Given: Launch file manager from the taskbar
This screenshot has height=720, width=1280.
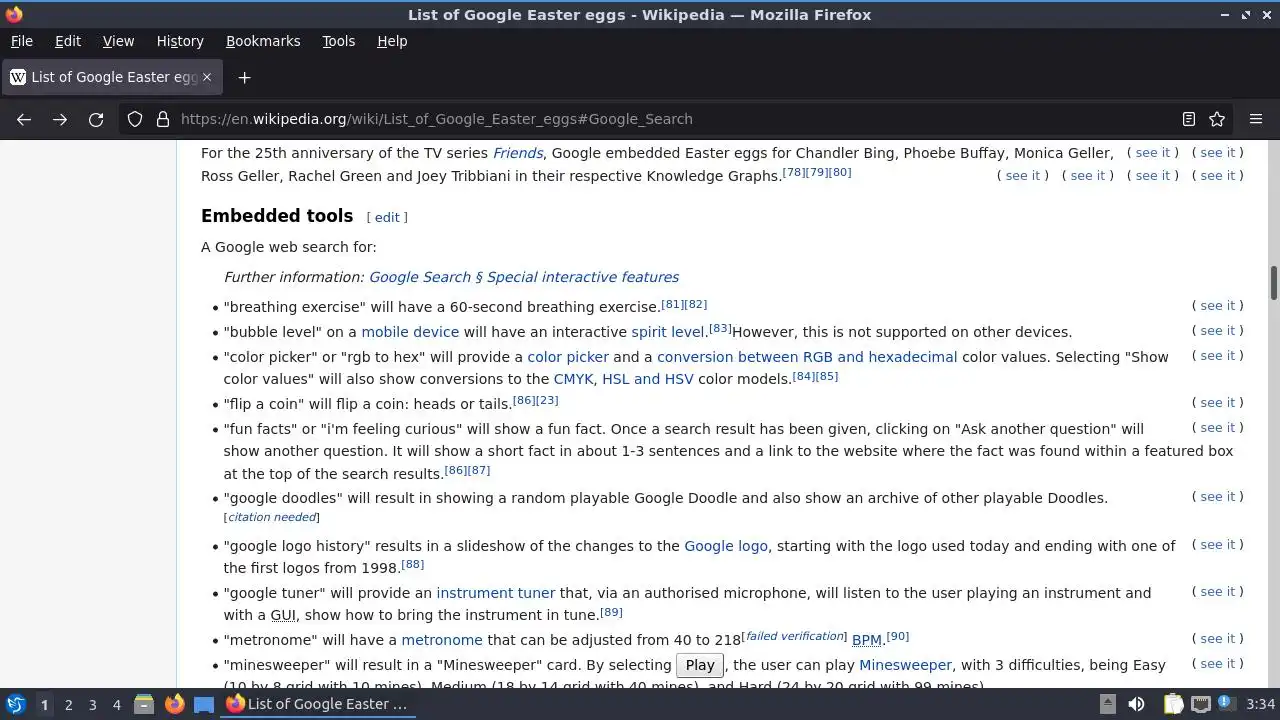Looking at the screenshot, I should coord(144,704).
